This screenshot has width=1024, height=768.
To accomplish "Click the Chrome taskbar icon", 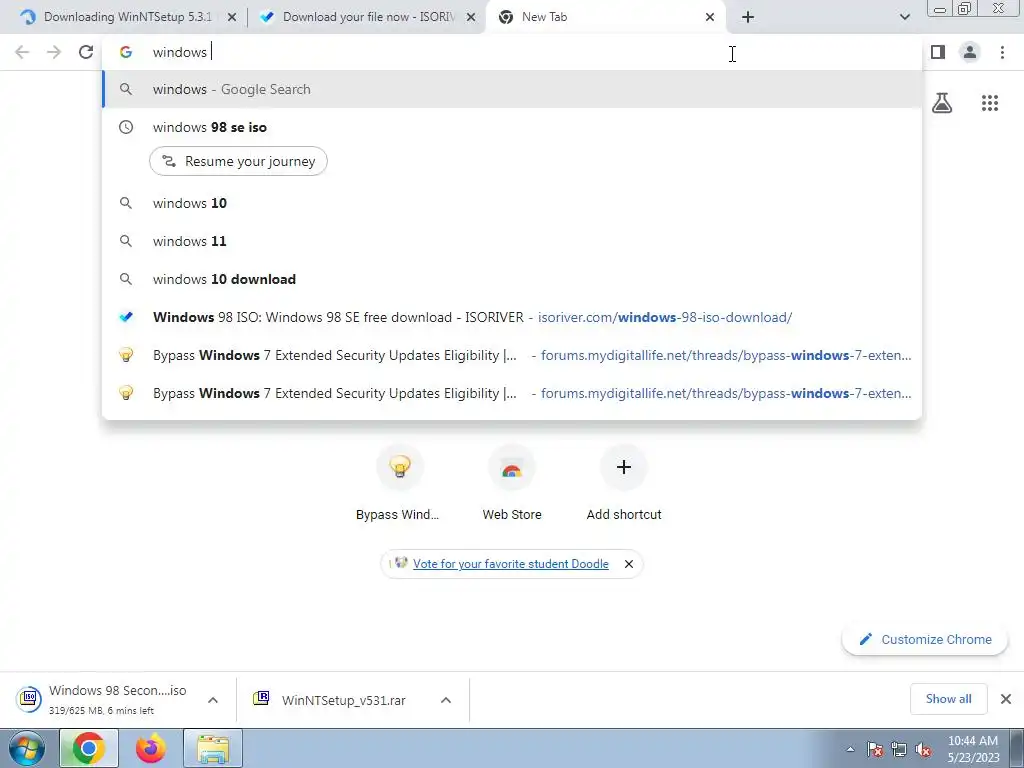I will point(89,748).
